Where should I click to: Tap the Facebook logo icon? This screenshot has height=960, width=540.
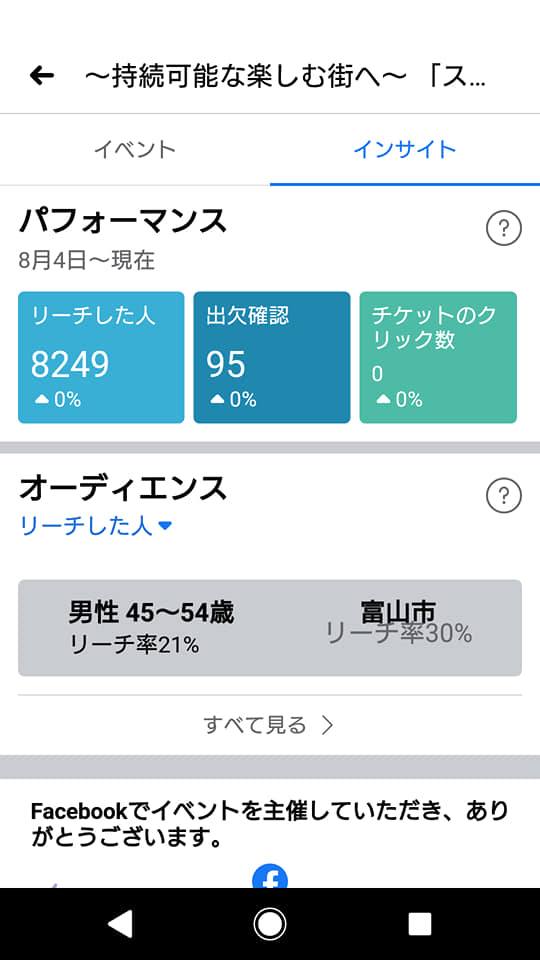click(x=270, y=876)
